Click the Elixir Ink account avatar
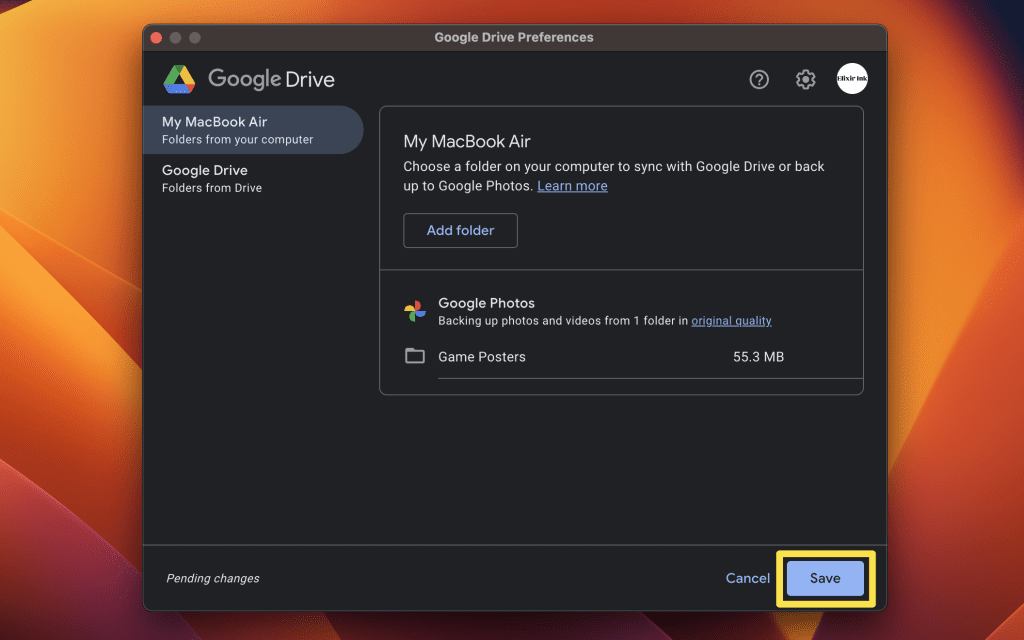Image resolution: width=1024 pixels, height=640 pixels. click(x=852, y=79)
